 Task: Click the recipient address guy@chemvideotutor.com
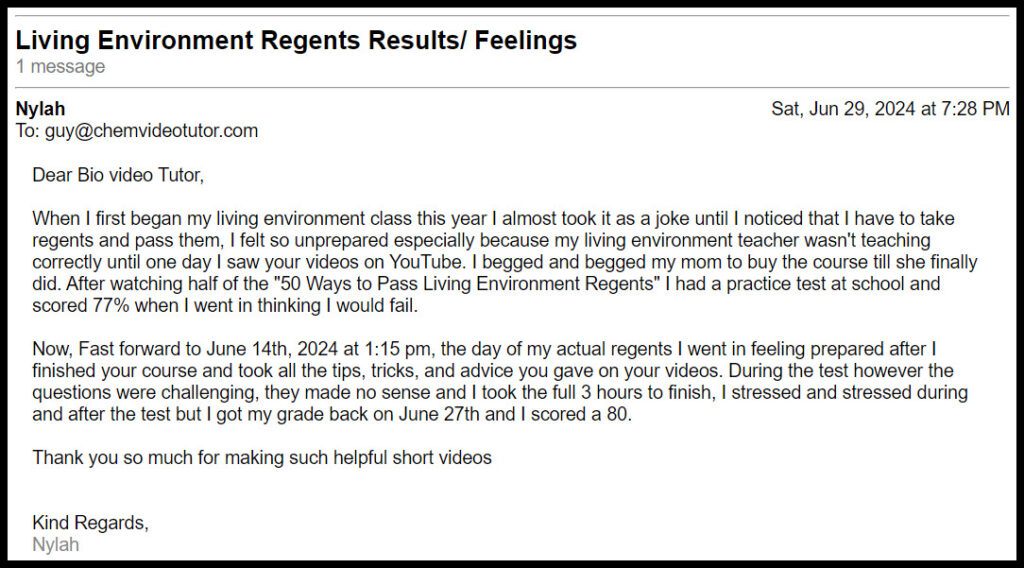pos(152,131)
